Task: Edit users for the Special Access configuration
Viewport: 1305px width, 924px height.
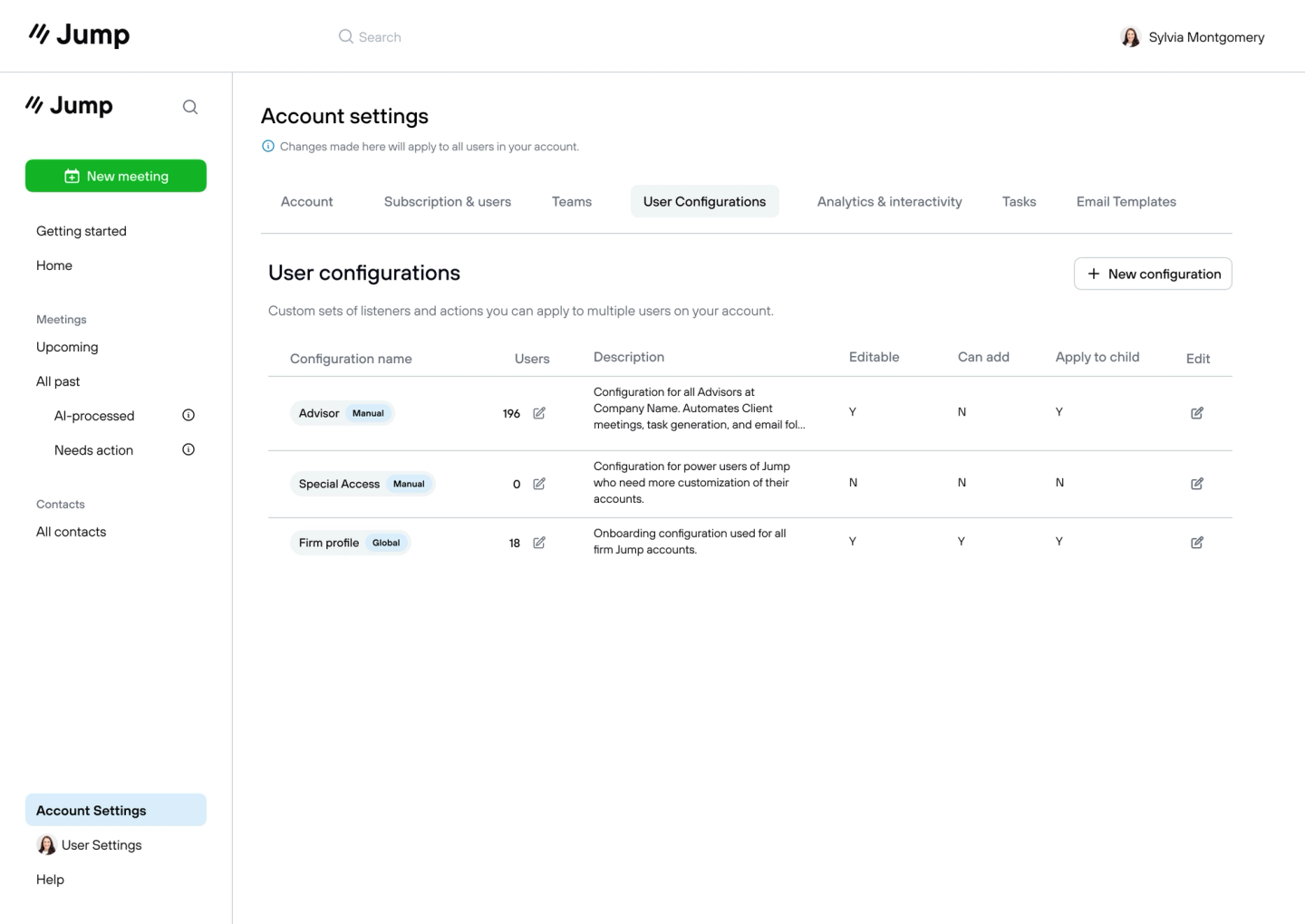Action: (538, 484)
